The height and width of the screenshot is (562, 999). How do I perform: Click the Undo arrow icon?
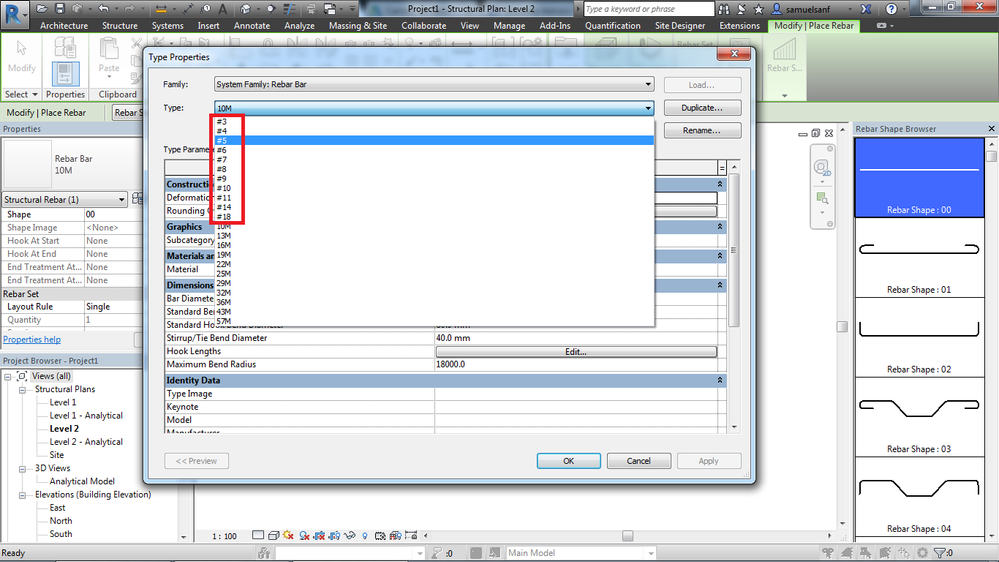click(104, 9)
